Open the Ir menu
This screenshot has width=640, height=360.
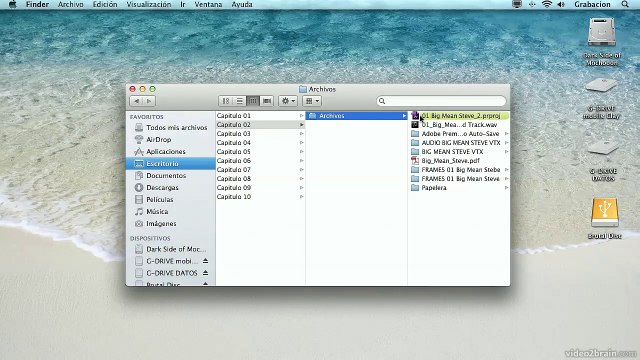point(183,4)
